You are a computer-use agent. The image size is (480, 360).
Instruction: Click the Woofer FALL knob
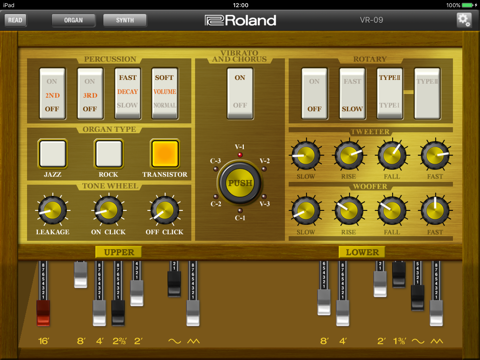tap(392, 211)
